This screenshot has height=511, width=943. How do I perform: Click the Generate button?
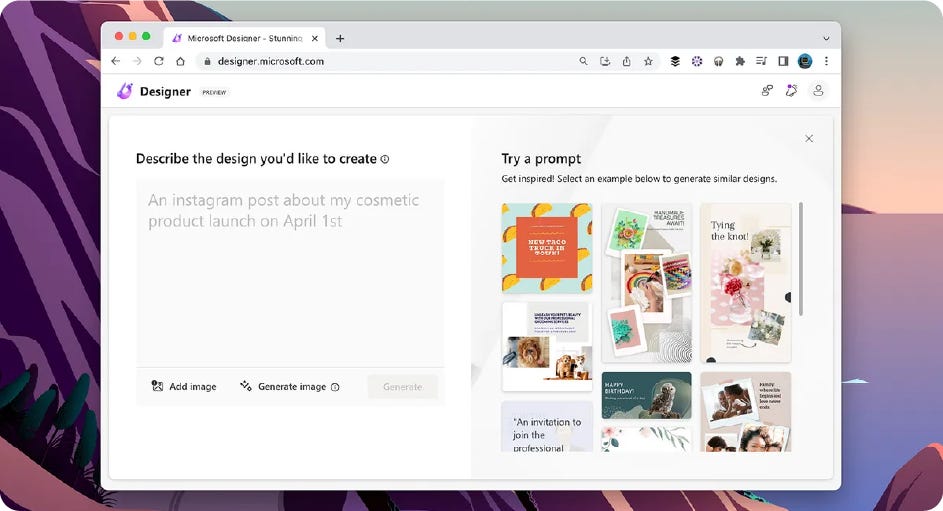[x=402, y=387]
